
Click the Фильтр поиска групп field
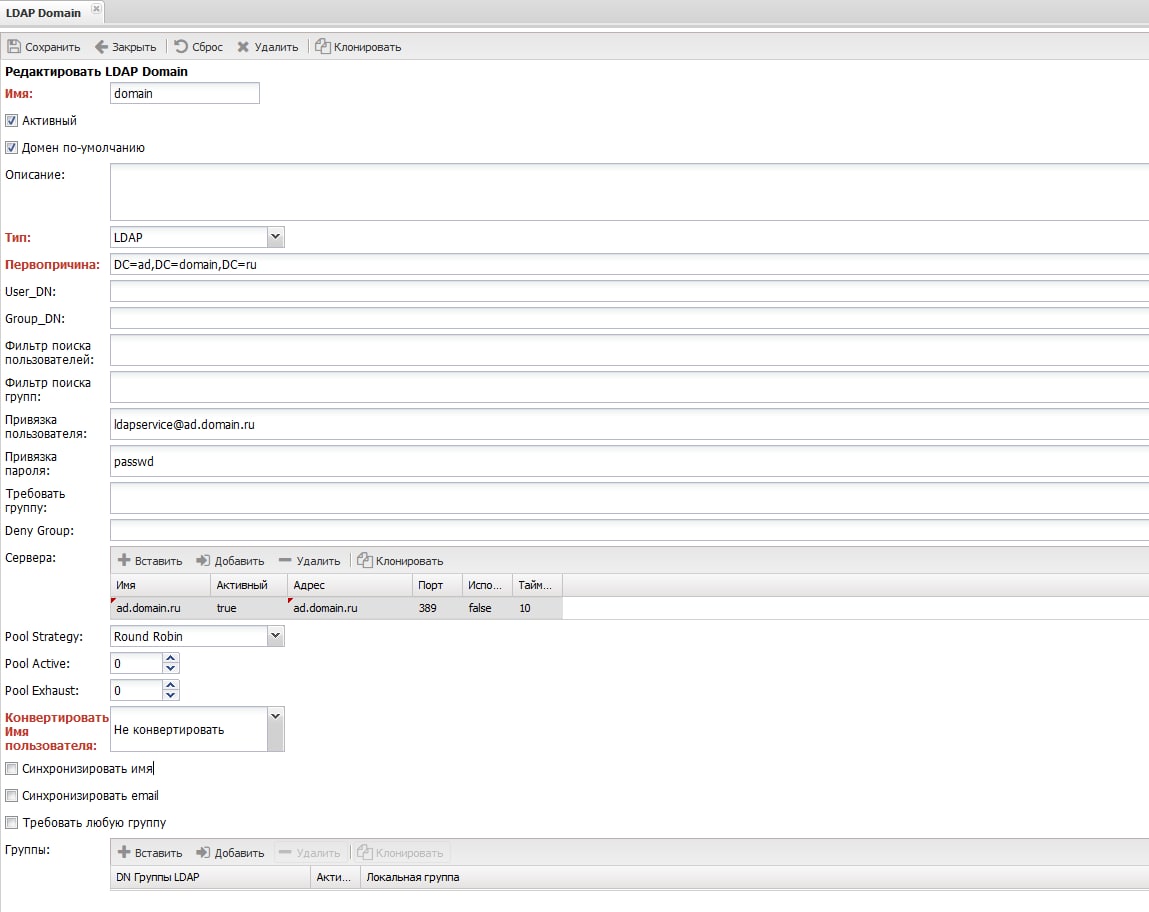coord(629,387)
